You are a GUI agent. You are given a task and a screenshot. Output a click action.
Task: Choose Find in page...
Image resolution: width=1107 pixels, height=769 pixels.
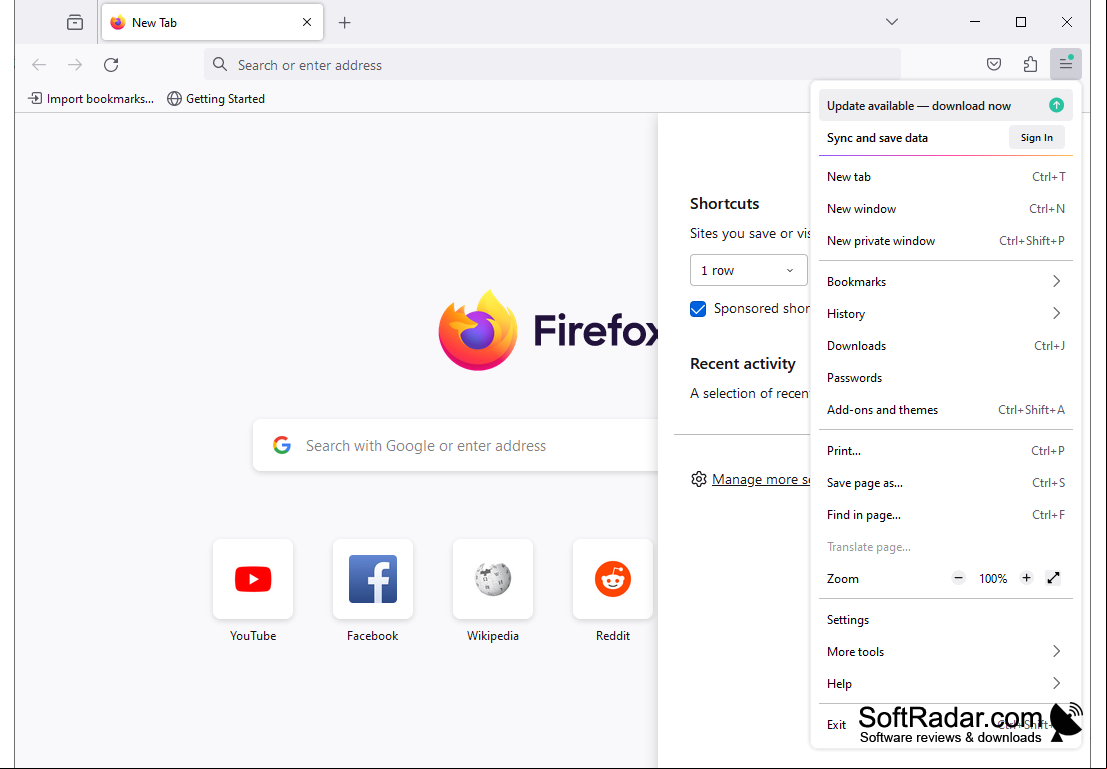pyautogui.click(x=945, y=515)
